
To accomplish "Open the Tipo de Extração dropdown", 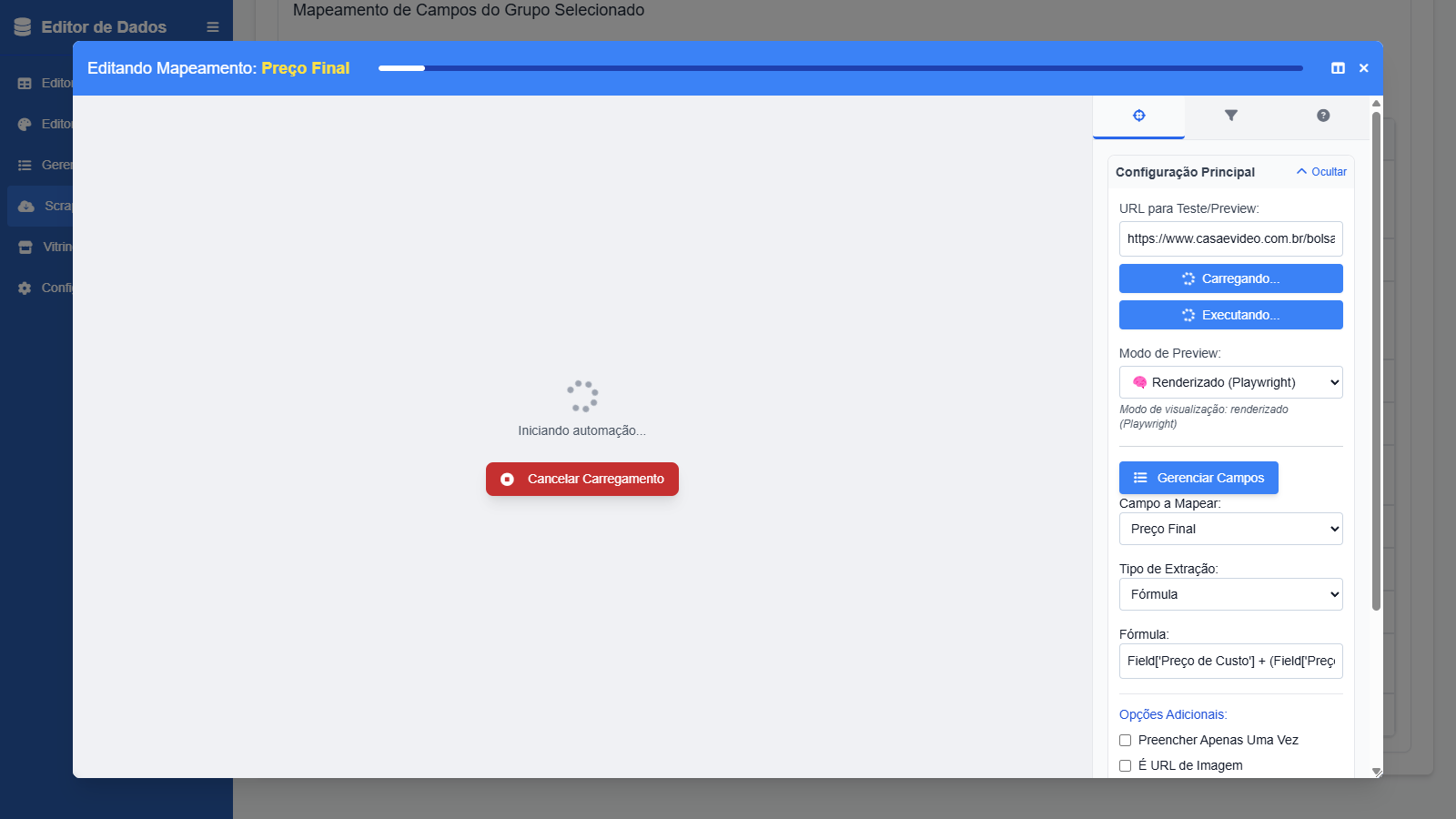I will point(1230,594).
